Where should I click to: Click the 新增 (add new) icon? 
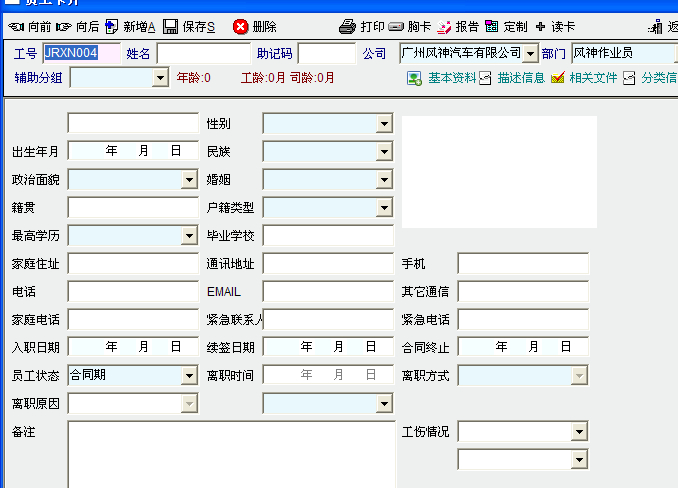(x=111, y=27)
